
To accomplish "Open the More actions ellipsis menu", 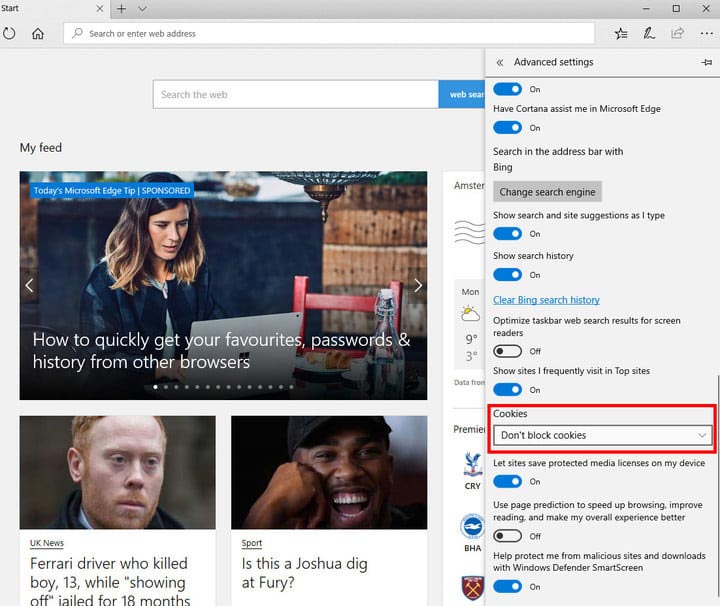I will pos(706,33).
